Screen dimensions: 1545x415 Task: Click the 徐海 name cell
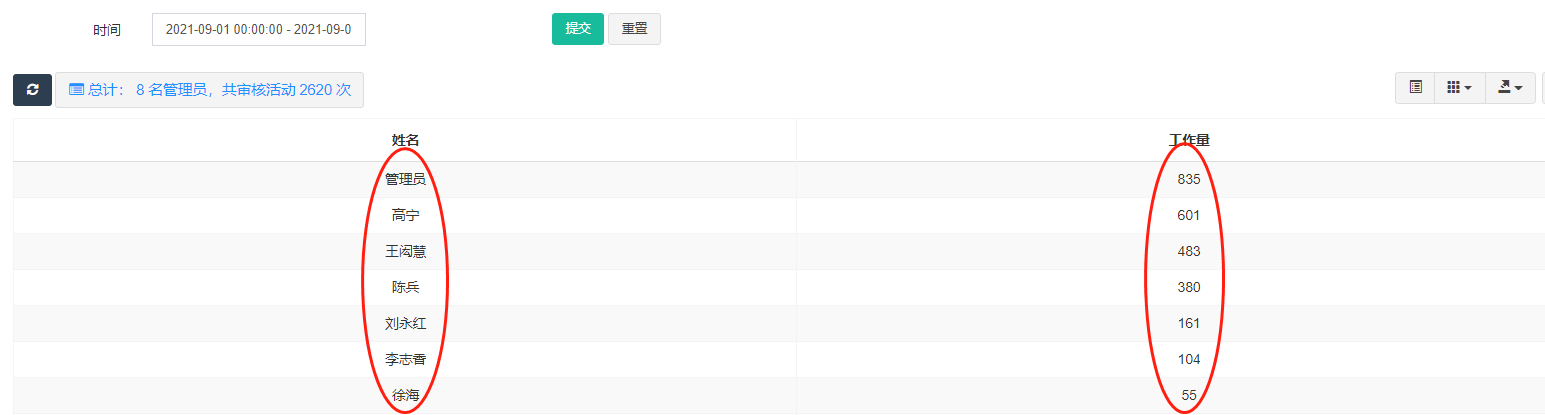(x=405, y=395)
